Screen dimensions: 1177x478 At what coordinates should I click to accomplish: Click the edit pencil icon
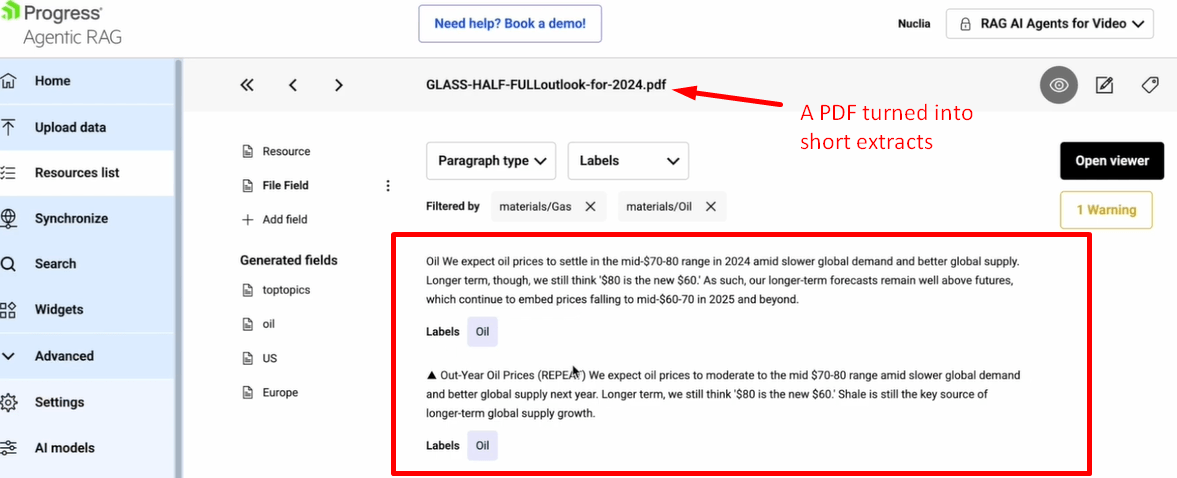tap(1104, 85)
